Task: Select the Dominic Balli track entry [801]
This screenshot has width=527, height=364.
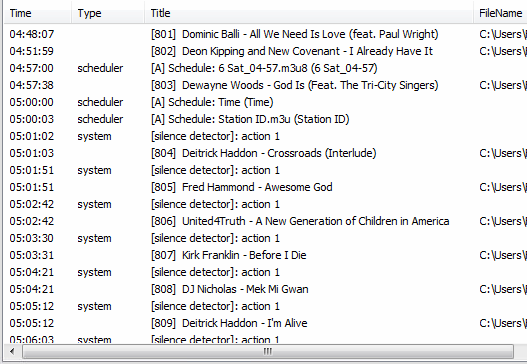Action: pos(266,34)
